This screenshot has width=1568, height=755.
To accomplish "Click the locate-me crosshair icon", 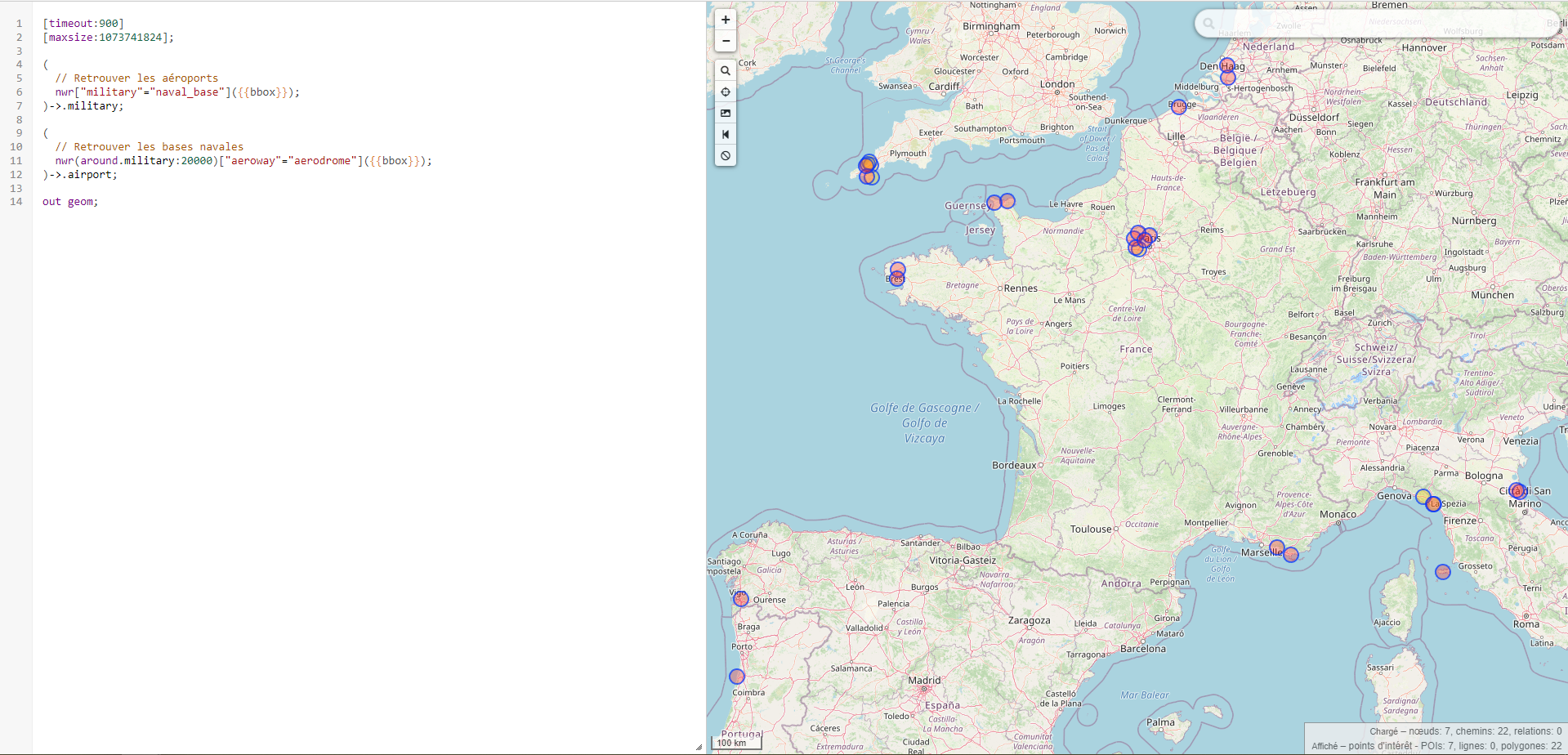I will (x=726, y=92).
